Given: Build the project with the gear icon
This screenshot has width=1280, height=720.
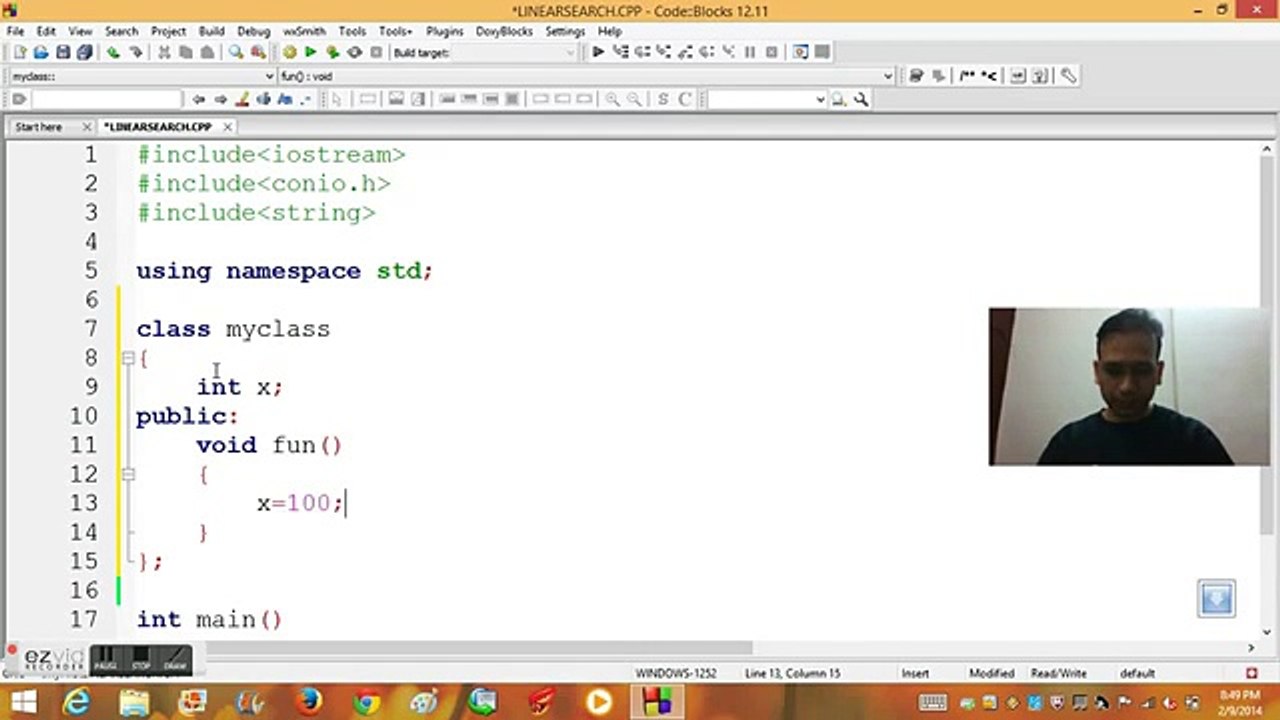Looking at the screenshot, I should 289,52.
